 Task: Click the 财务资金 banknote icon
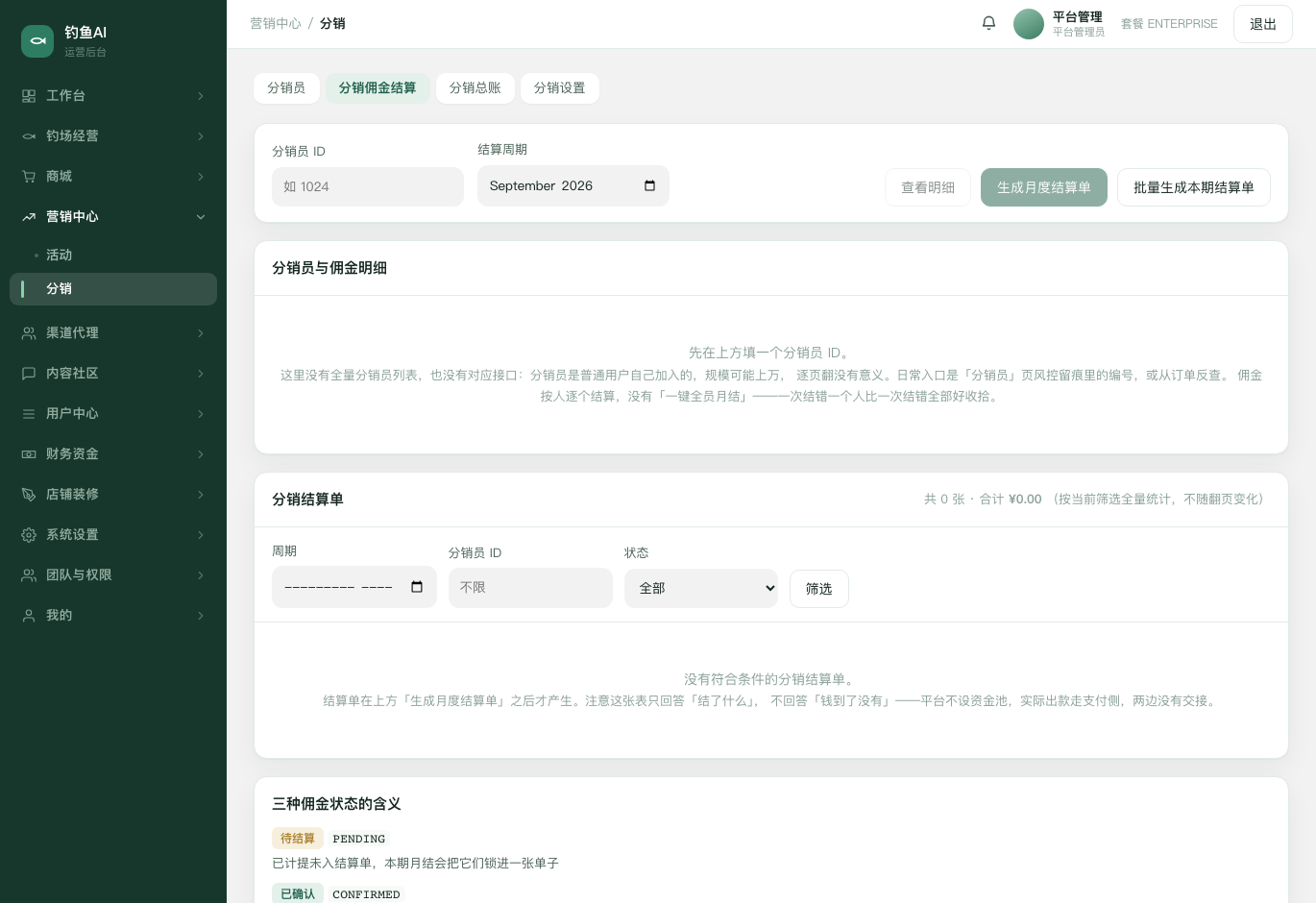pos(29,454)
